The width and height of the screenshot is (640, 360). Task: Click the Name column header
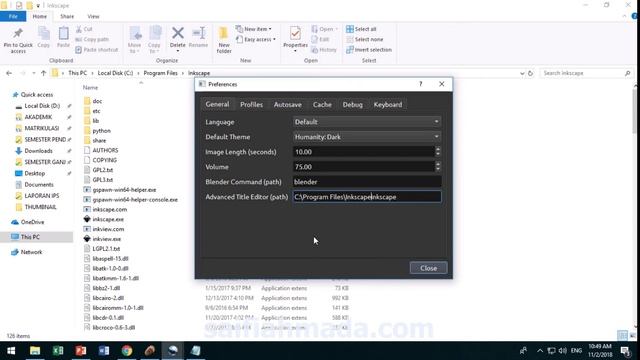point(90,87)
